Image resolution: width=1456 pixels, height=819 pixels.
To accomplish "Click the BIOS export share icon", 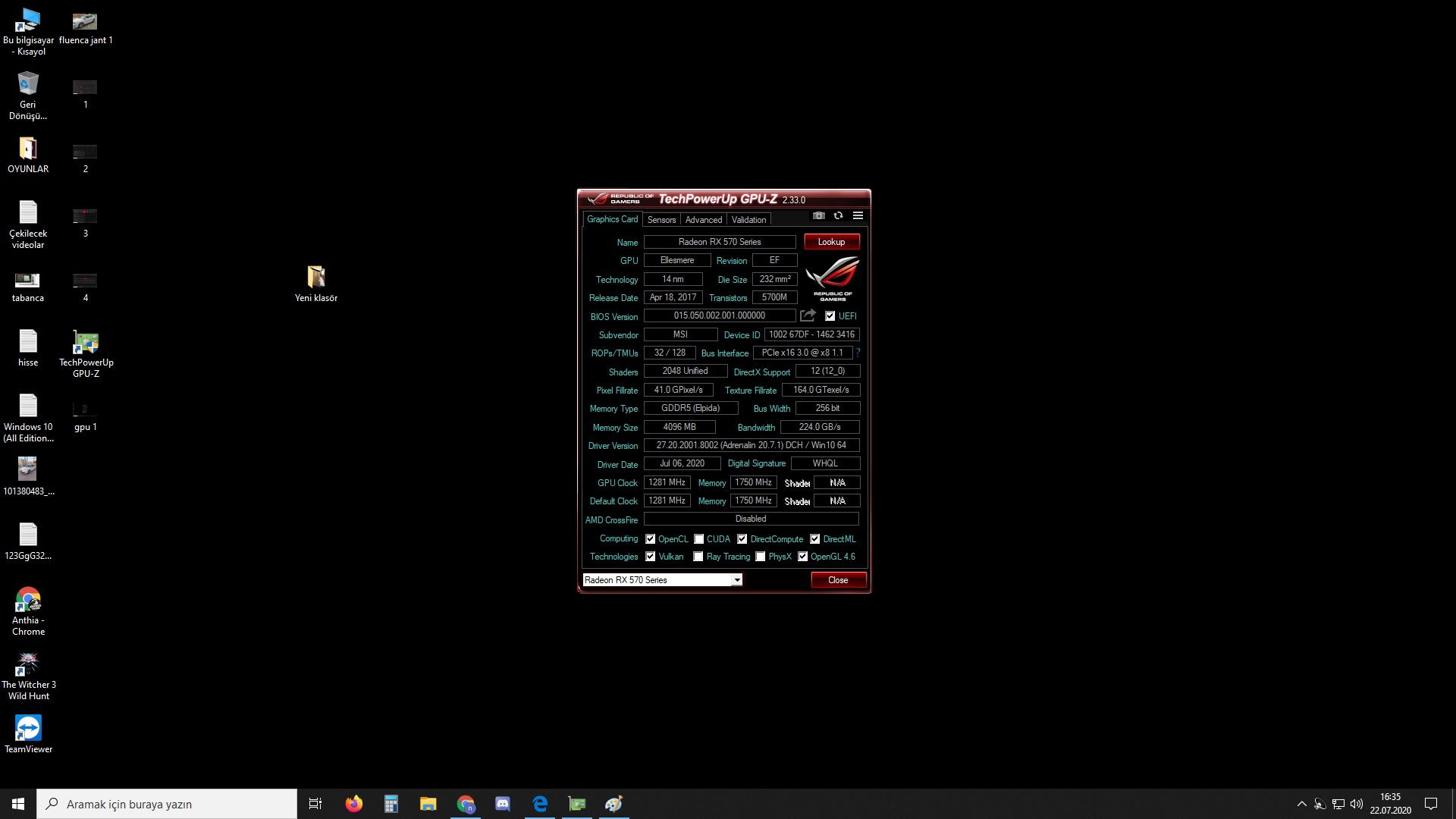I will (808, 315).
